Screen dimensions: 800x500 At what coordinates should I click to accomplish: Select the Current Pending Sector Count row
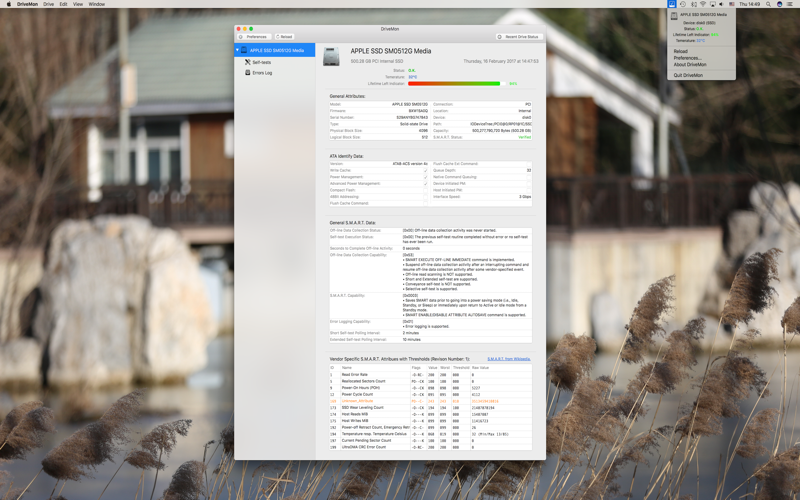(x=430, y=440)
